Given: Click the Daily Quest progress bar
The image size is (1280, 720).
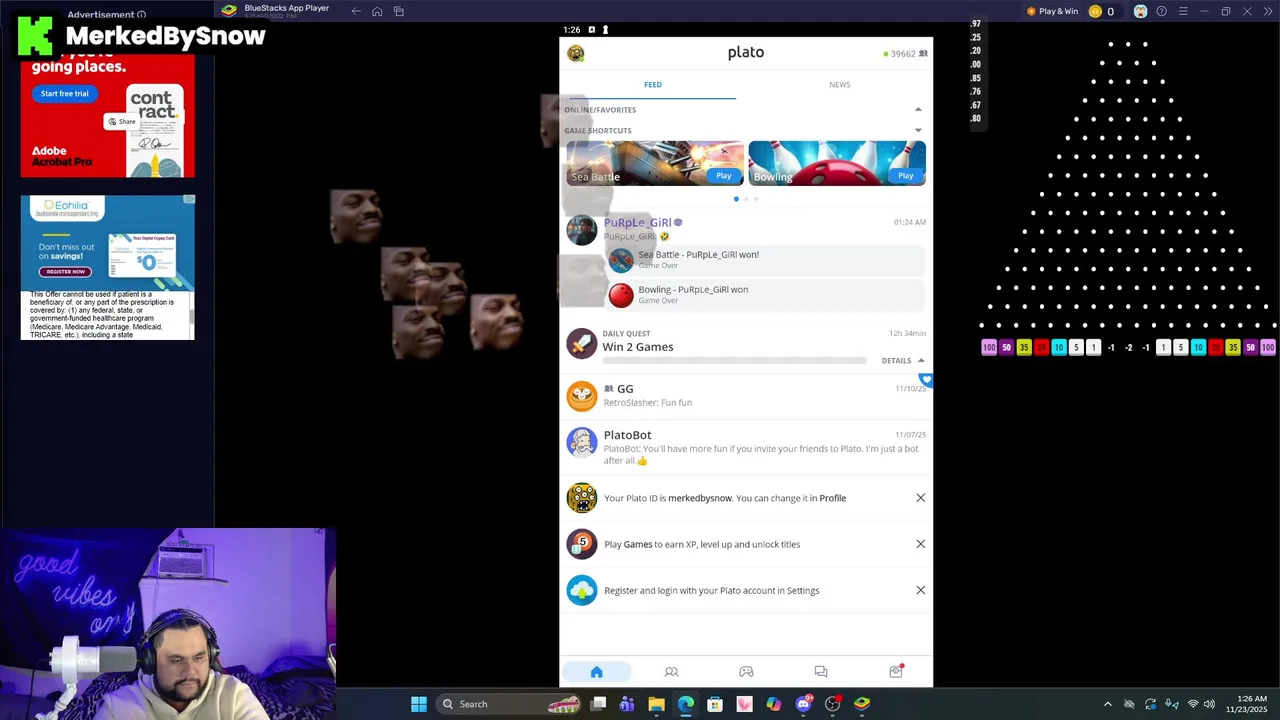Looking at the screenshot, I should [735, 361].
